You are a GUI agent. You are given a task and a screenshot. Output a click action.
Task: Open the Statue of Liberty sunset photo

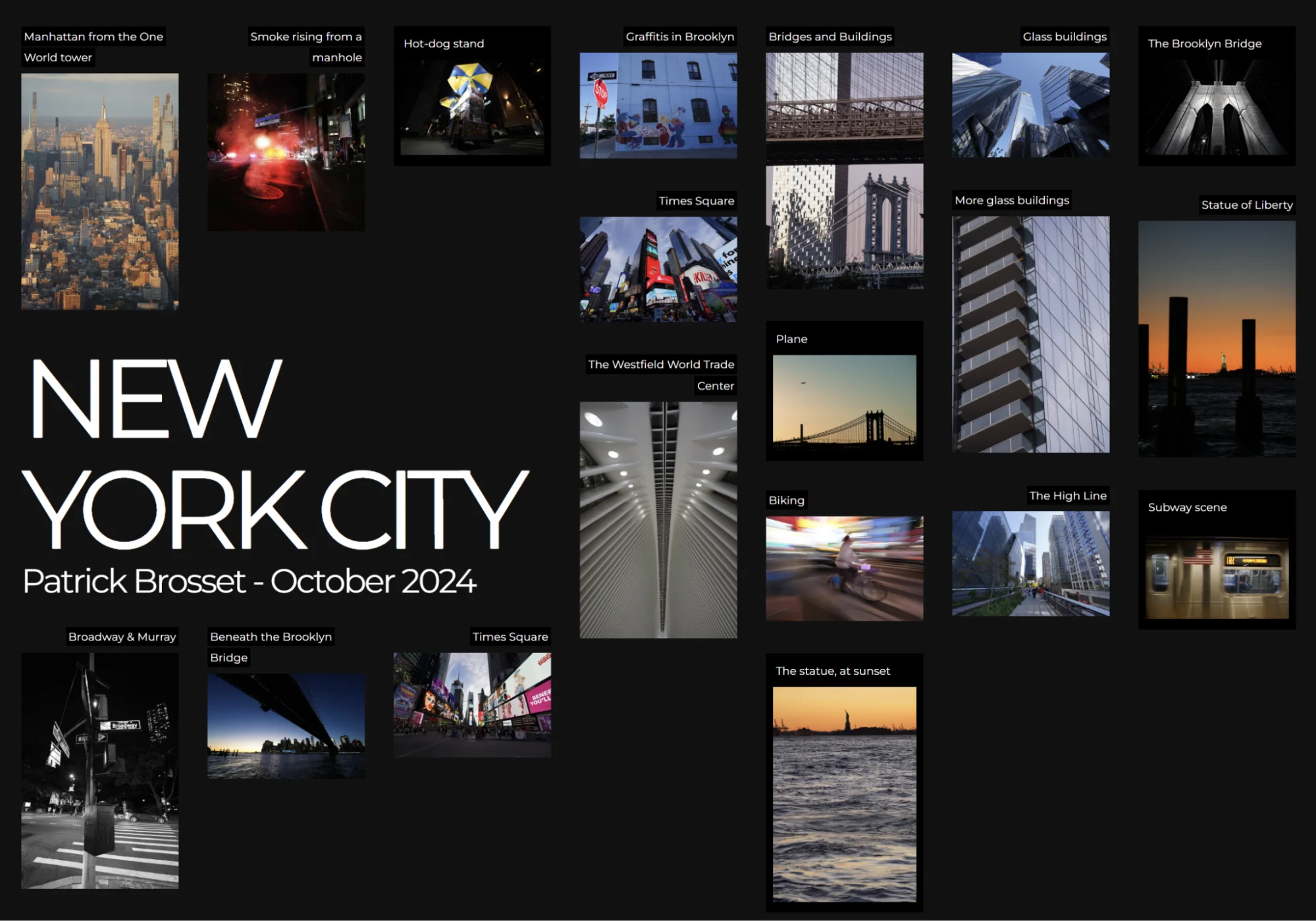[x=1217, y=339]
